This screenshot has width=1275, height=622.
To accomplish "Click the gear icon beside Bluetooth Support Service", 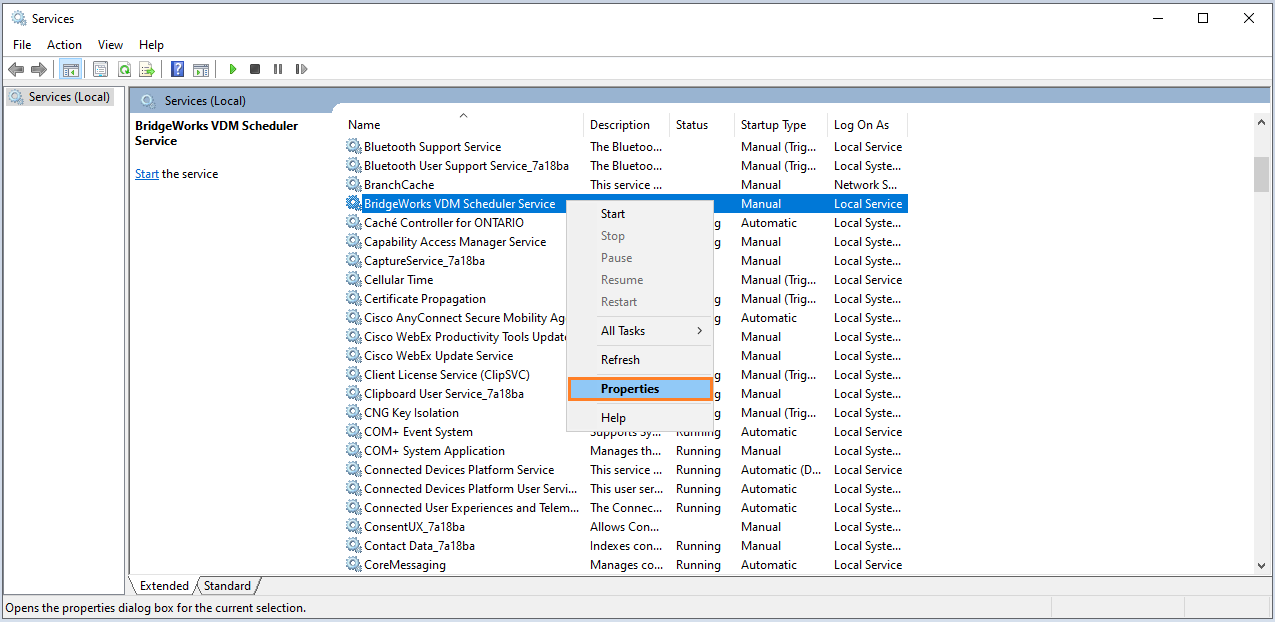I will [x=354, y=146].
